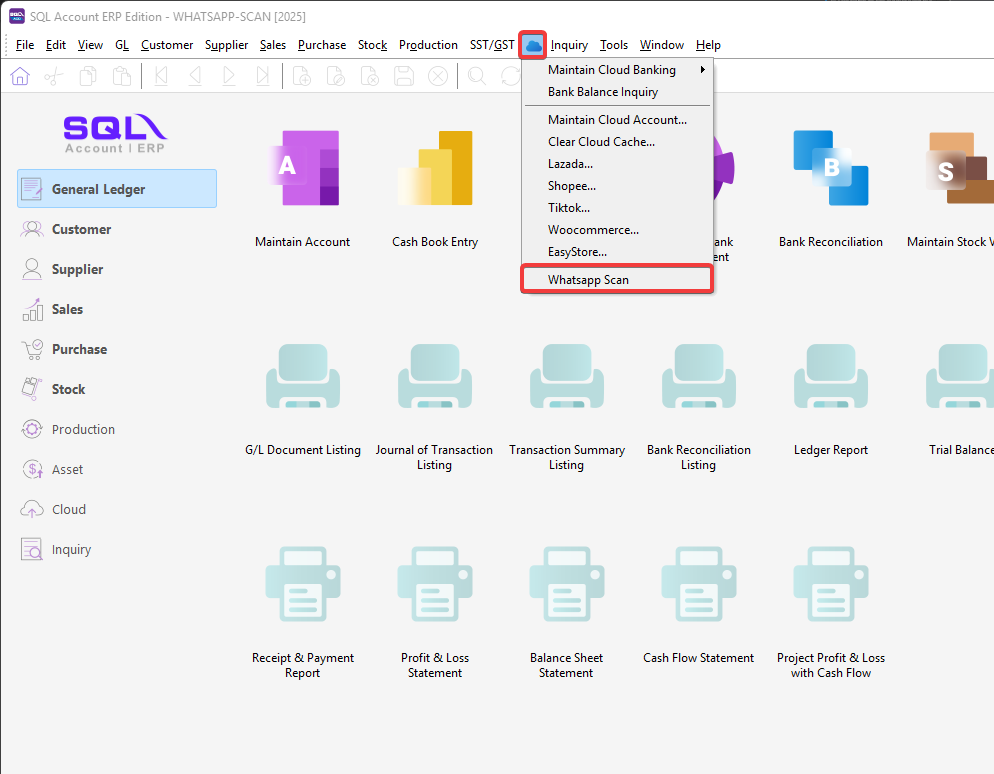
Task: Click the cloud icon in the menu bar
Action: pos(533,45)
